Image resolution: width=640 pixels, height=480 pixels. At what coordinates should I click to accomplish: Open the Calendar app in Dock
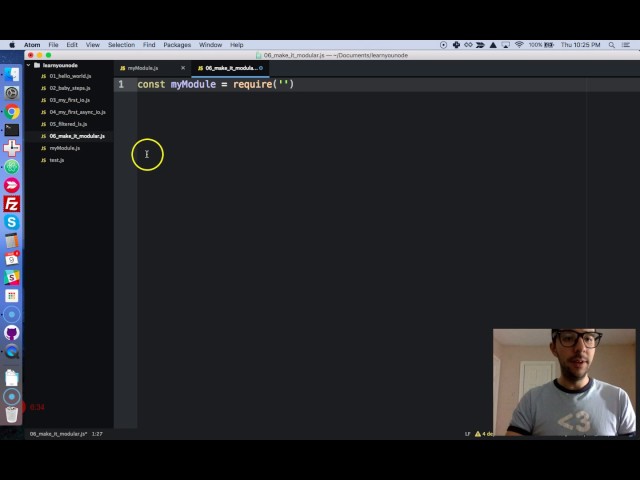click(x=11, y=259)
